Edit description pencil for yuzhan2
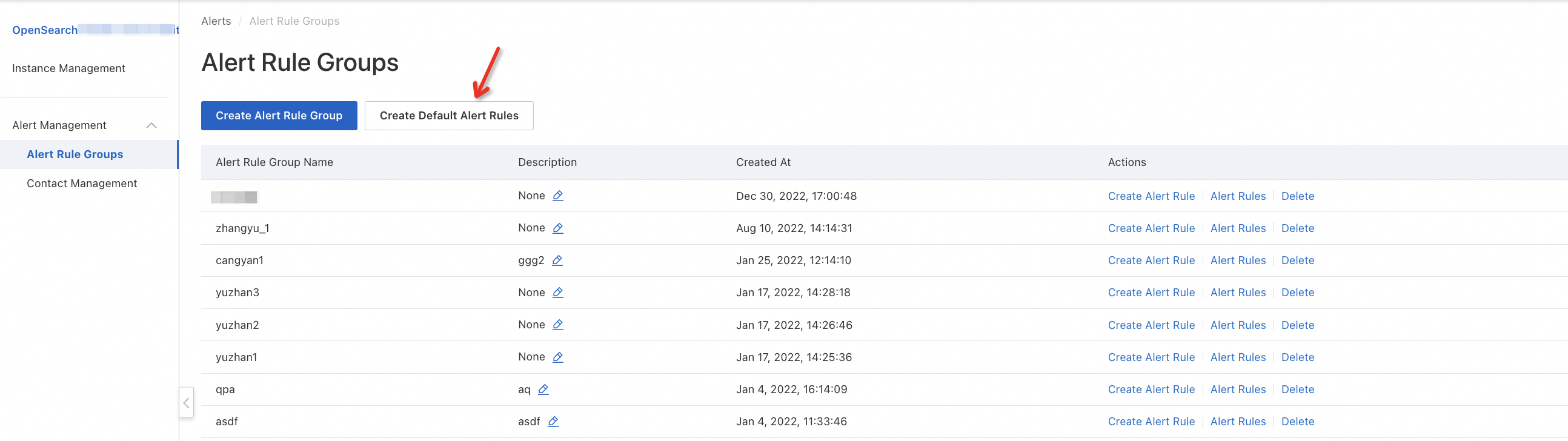The width and height of the screenshot is (1568, 441). (x=557, y=325)
